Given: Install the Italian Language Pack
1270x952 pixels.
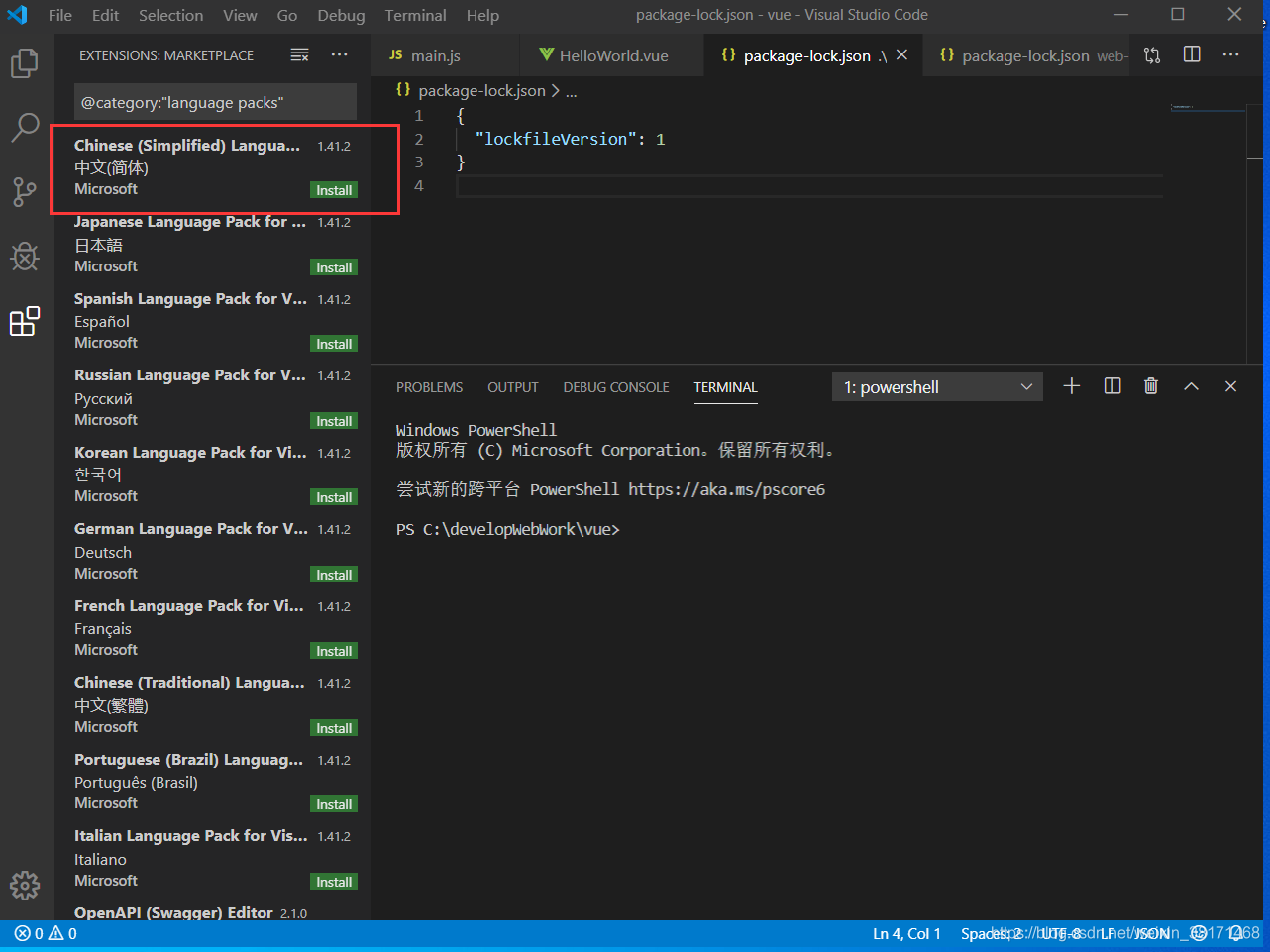Looking at the screenshot, I should [334, 882].
